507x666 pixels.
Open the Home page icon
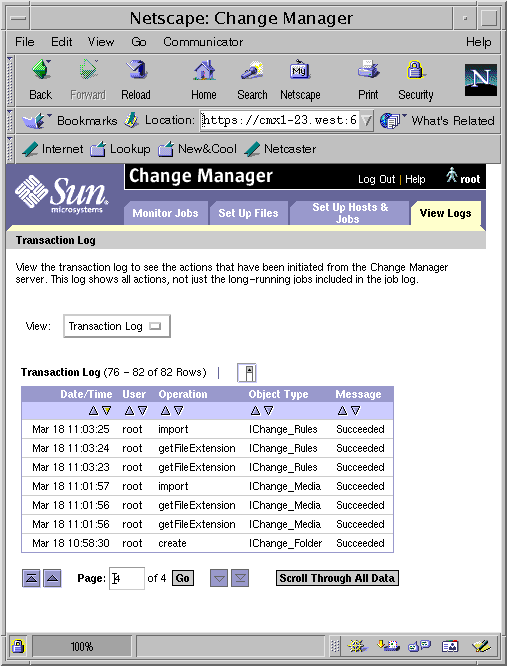204,71
